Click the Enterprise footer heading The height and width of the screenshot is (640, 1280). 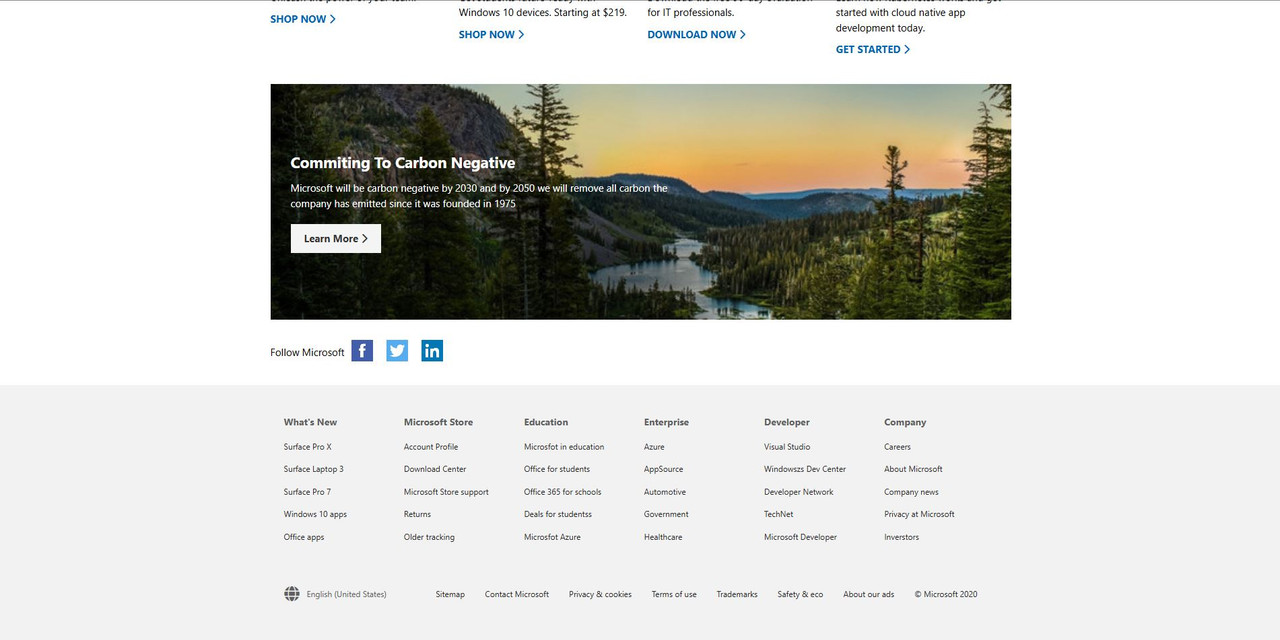click(666, 422)
